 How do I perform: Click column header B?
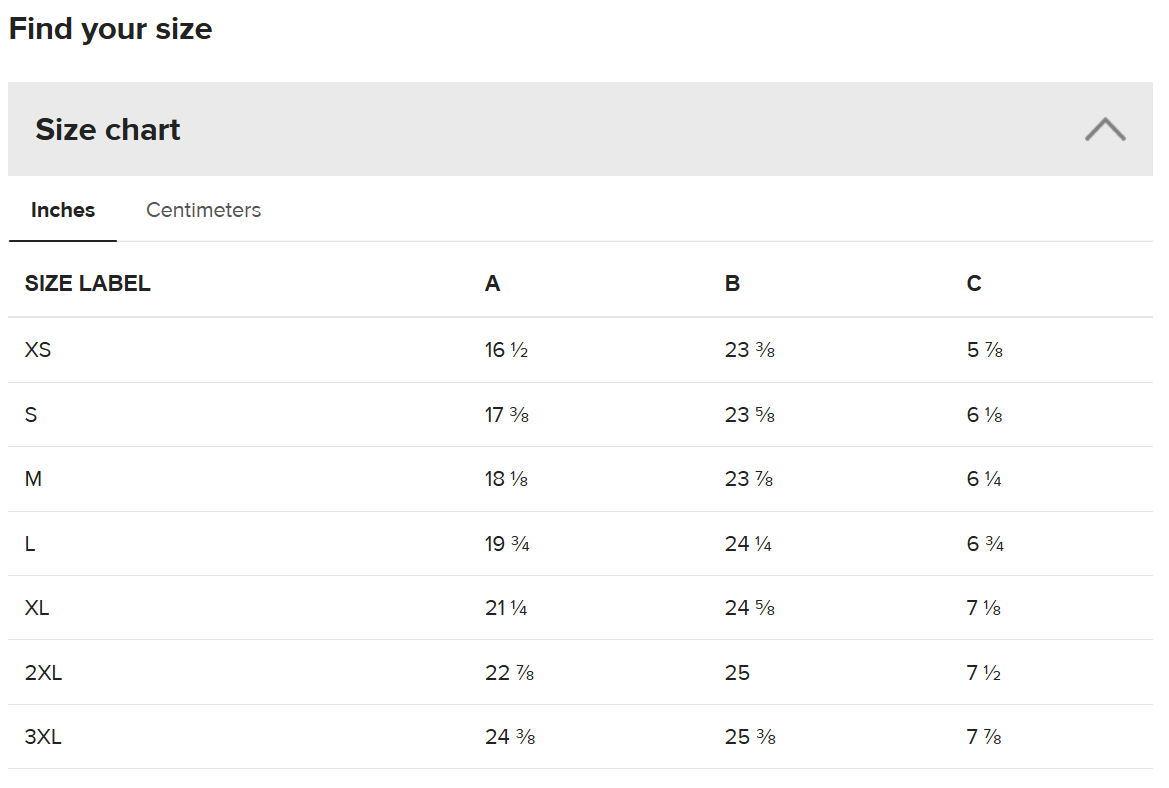(x=732, y=284)
